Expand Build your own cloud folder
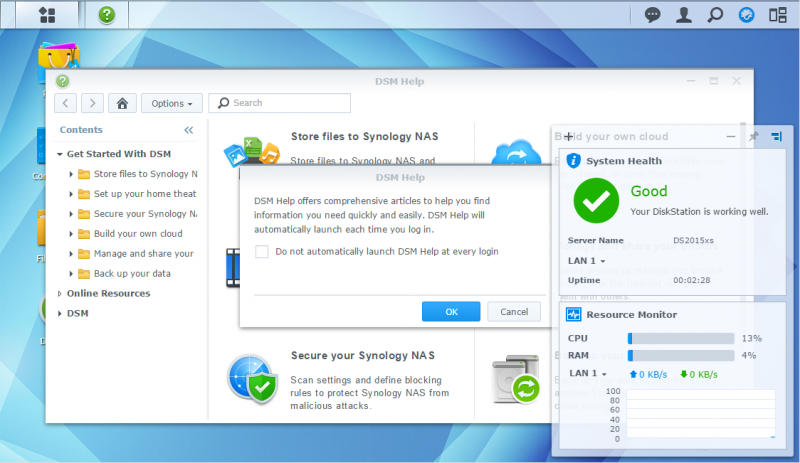 71,234
